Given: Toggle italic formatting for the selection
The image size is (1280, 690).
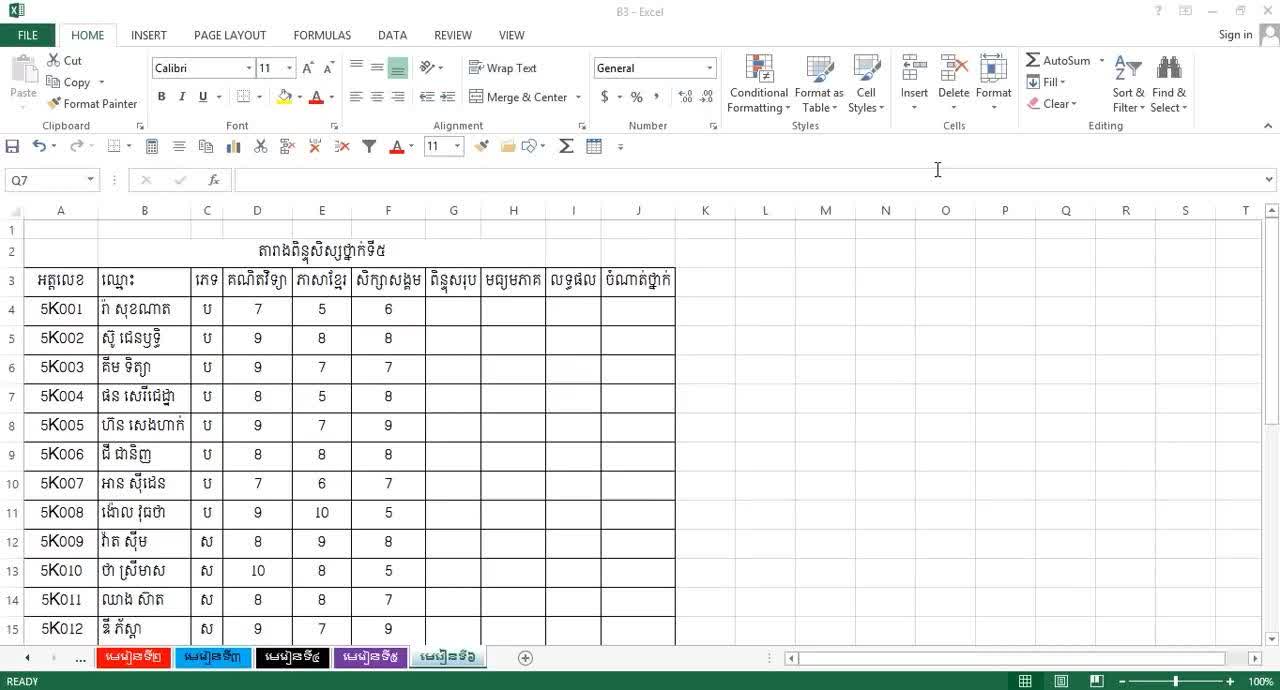Looking at the screenshot, I should [x=182, y=95].
